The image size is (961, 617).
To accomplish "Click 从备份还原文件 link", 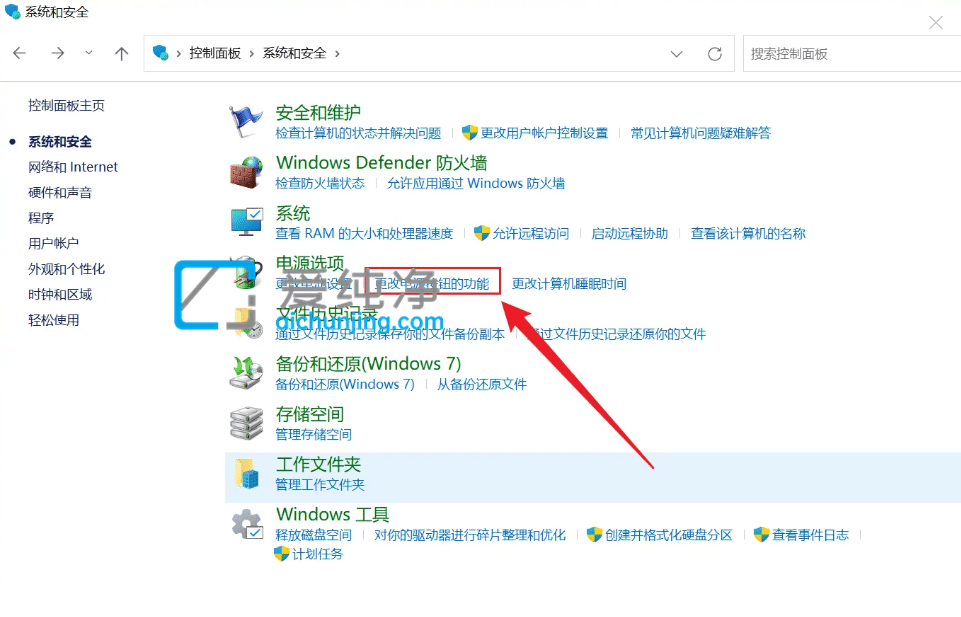I will pos(482,384).
